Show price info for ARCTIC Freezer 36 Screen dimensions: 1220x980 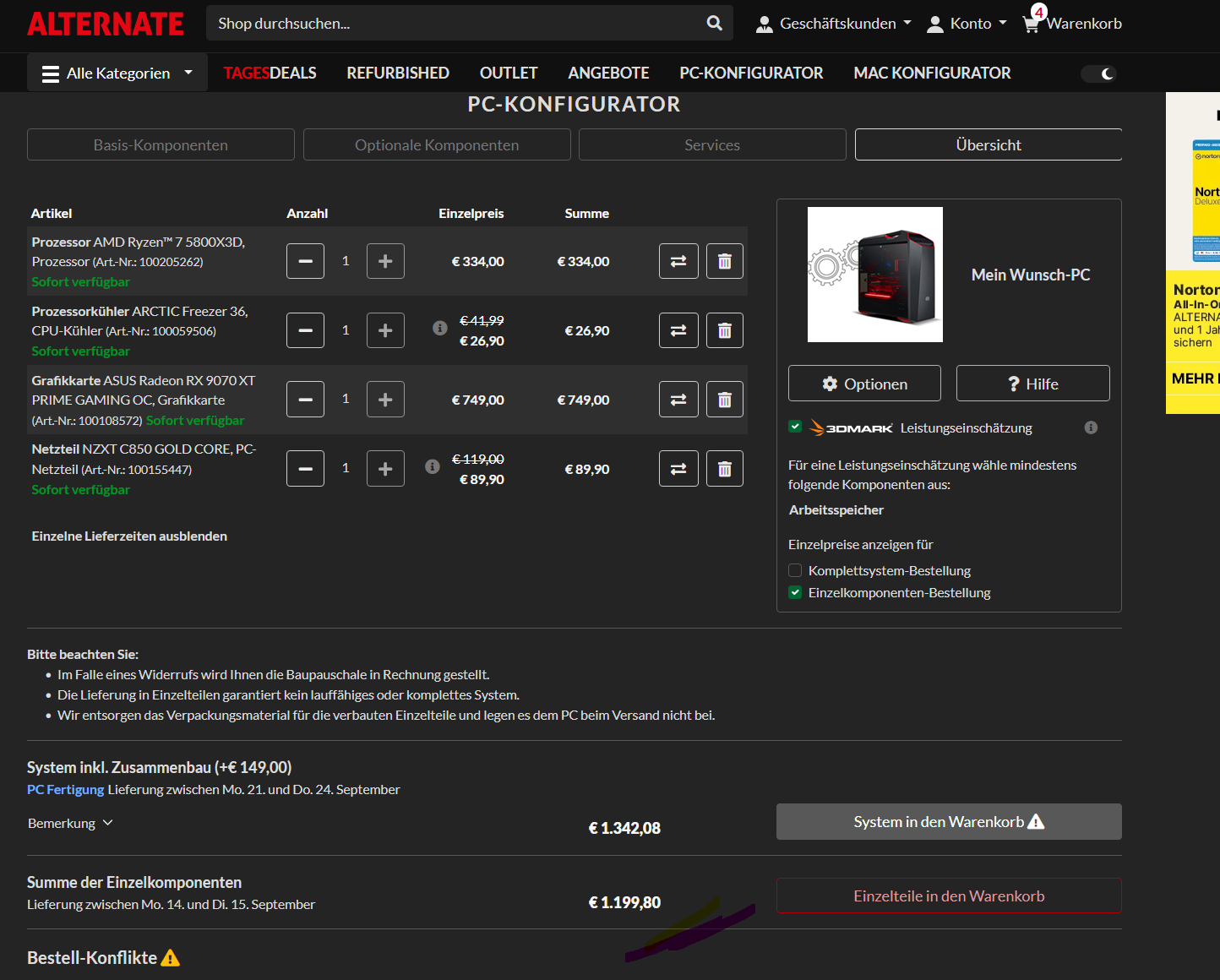click(440, 328)
